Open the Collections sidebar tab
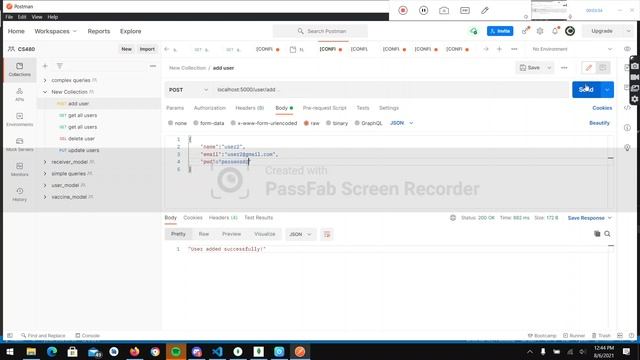This screenshot has height=360, width=640. point(20,69)
